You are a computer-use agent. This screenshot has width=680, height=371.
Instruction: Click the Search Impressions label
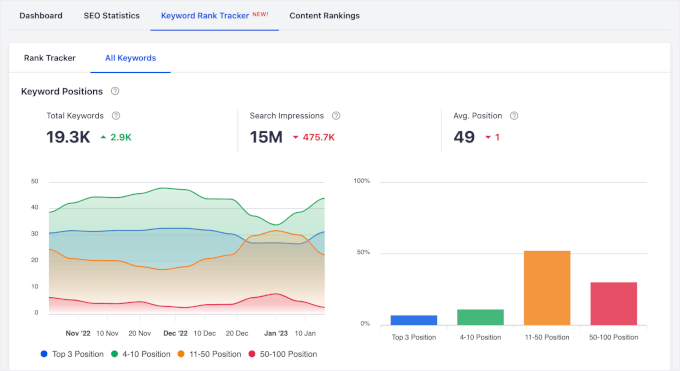coord(287,116)
